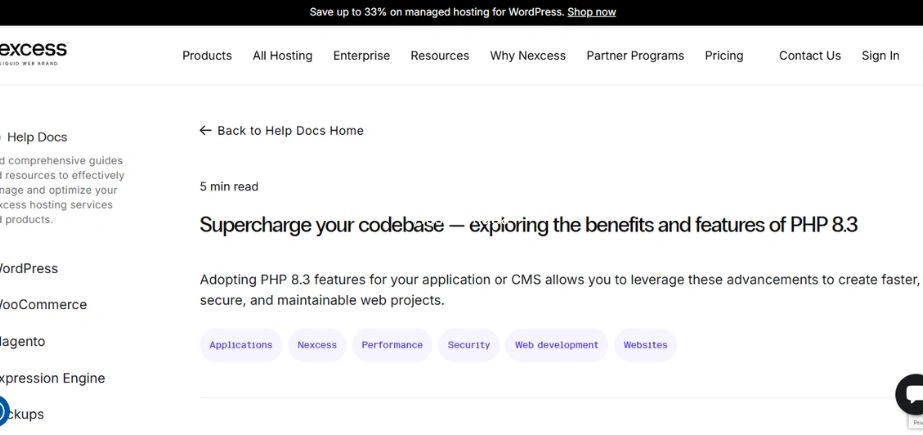Screen dimensions: 923x435
Task: Filter by the Security tag
Action: [469, 345]
